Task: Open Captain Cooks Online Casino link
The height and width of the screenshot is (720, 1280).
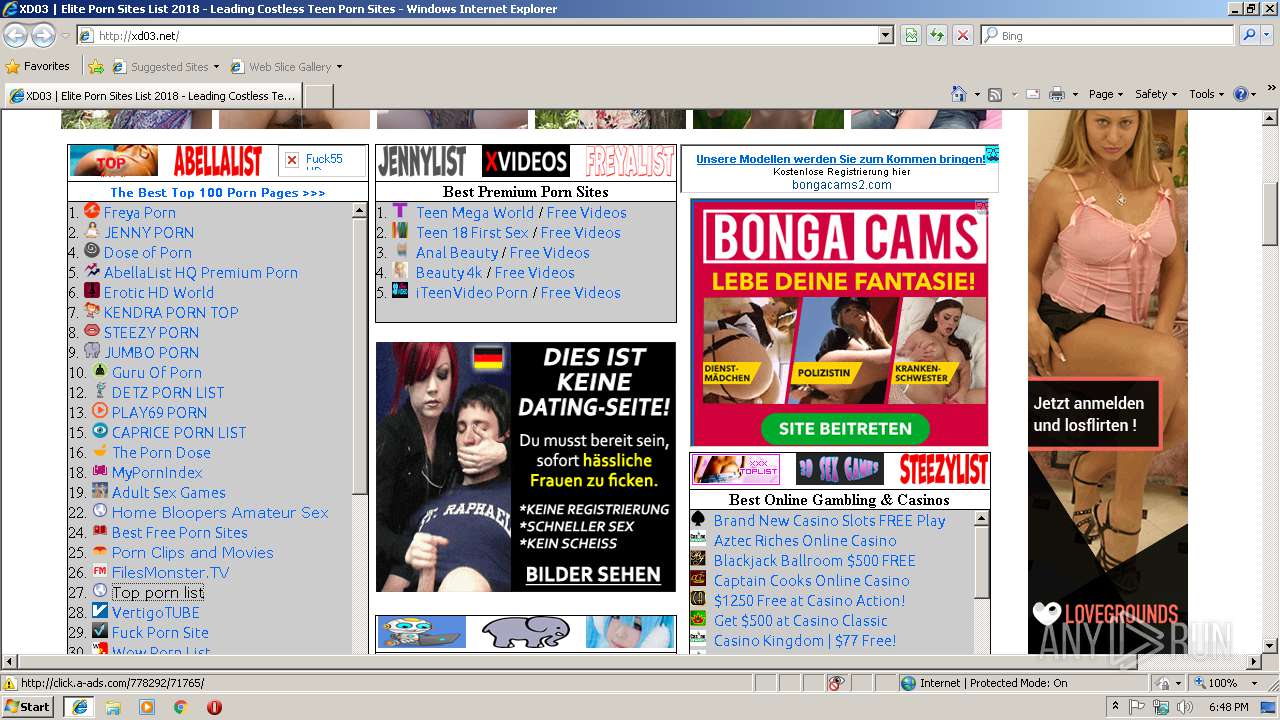Action: pyautogui.click(x=811, y=580)
